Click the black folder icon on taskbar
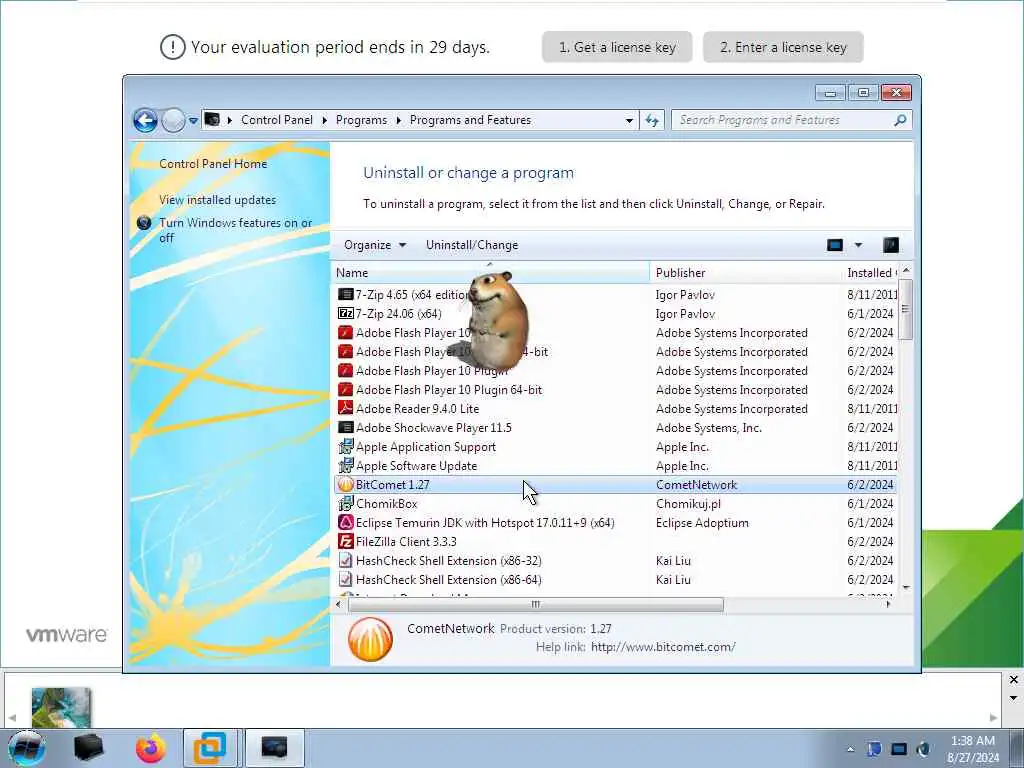 (88, 748)
